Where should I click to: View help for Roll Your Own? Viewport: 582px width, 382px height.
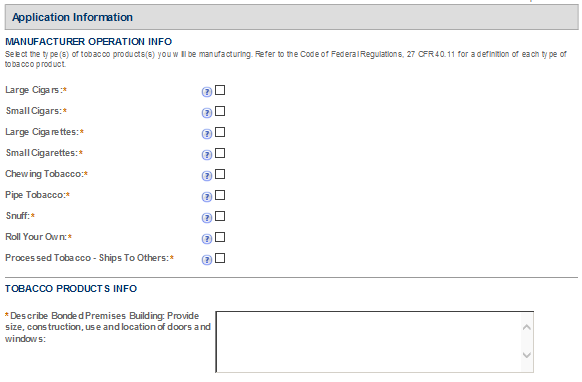pos(207,239)
